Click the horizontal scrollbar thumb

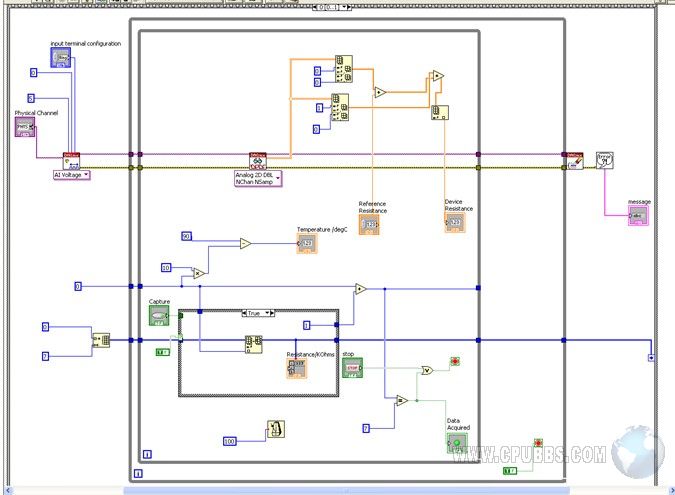(347, 491)
